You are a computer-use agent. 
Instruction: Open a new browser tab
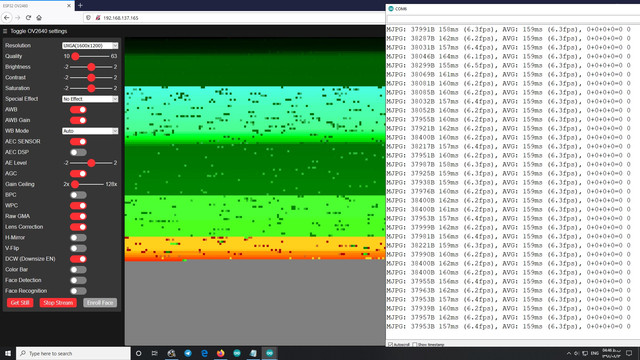click(x=80, y=5)
